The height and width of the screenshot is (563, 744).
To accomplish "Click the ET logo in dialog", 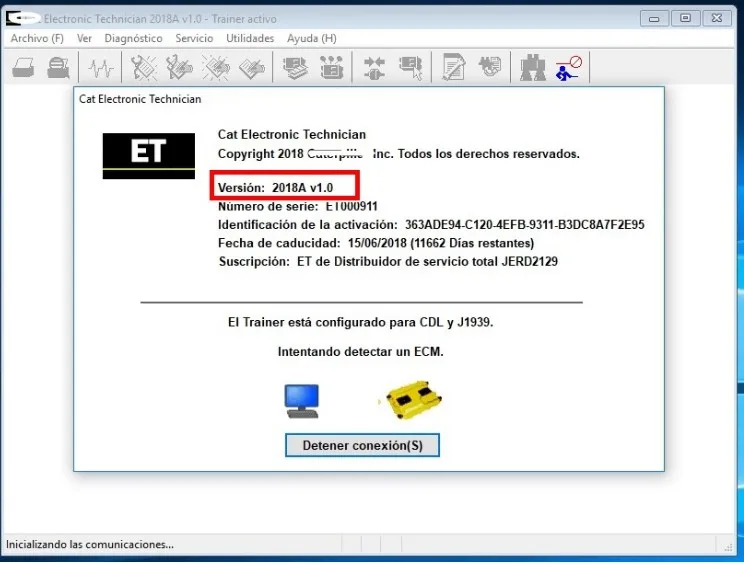I will pyautogui.click(x=149, y=156).
